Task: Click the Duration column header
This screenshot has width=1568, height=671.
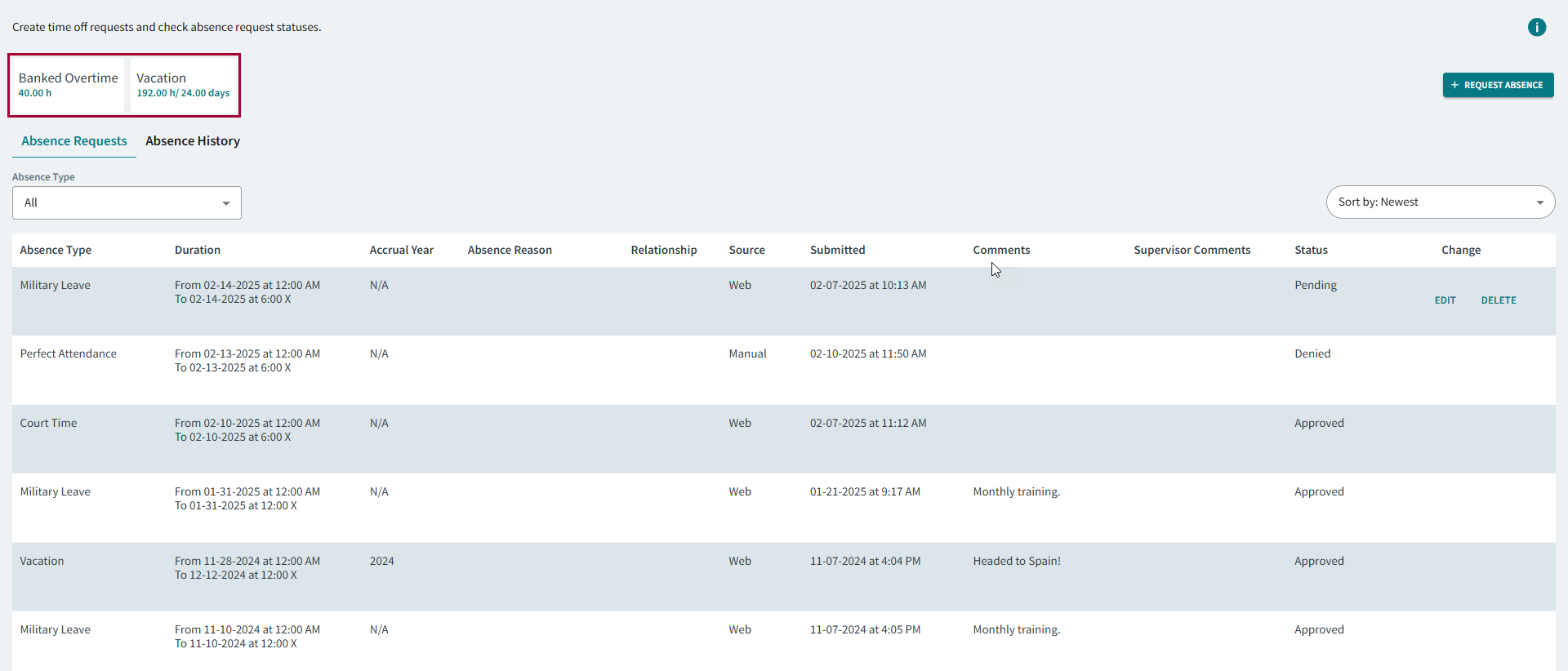Action: tap(198, 250)
